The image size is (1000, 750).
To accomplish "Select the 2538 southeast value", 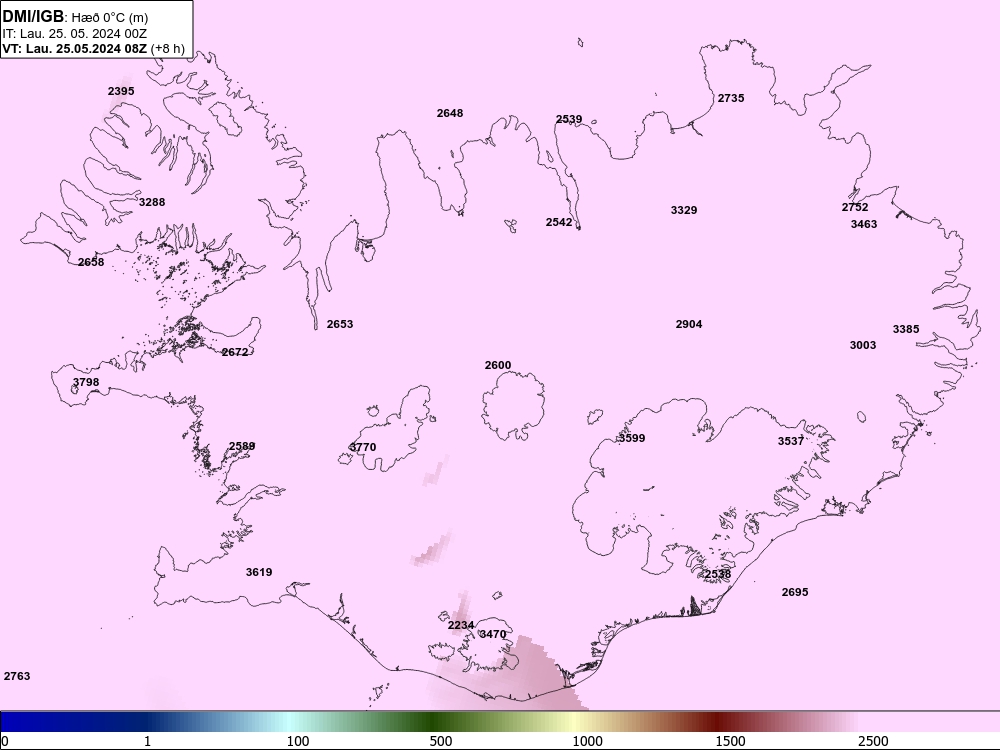I will (x=717, y=574).
